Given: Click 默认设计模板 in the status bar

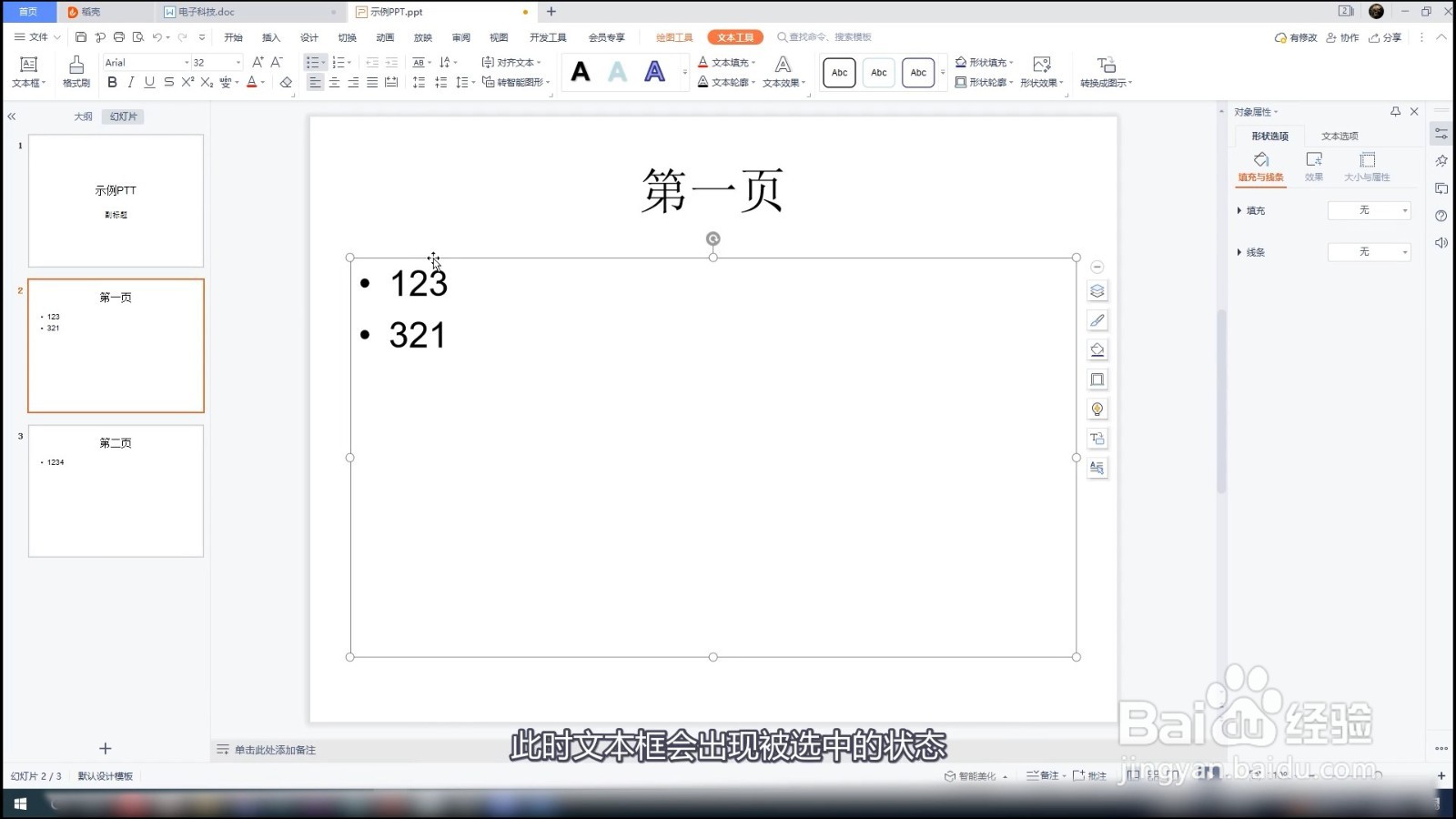Looking at the screenshot, I should [x=106, y=776].
